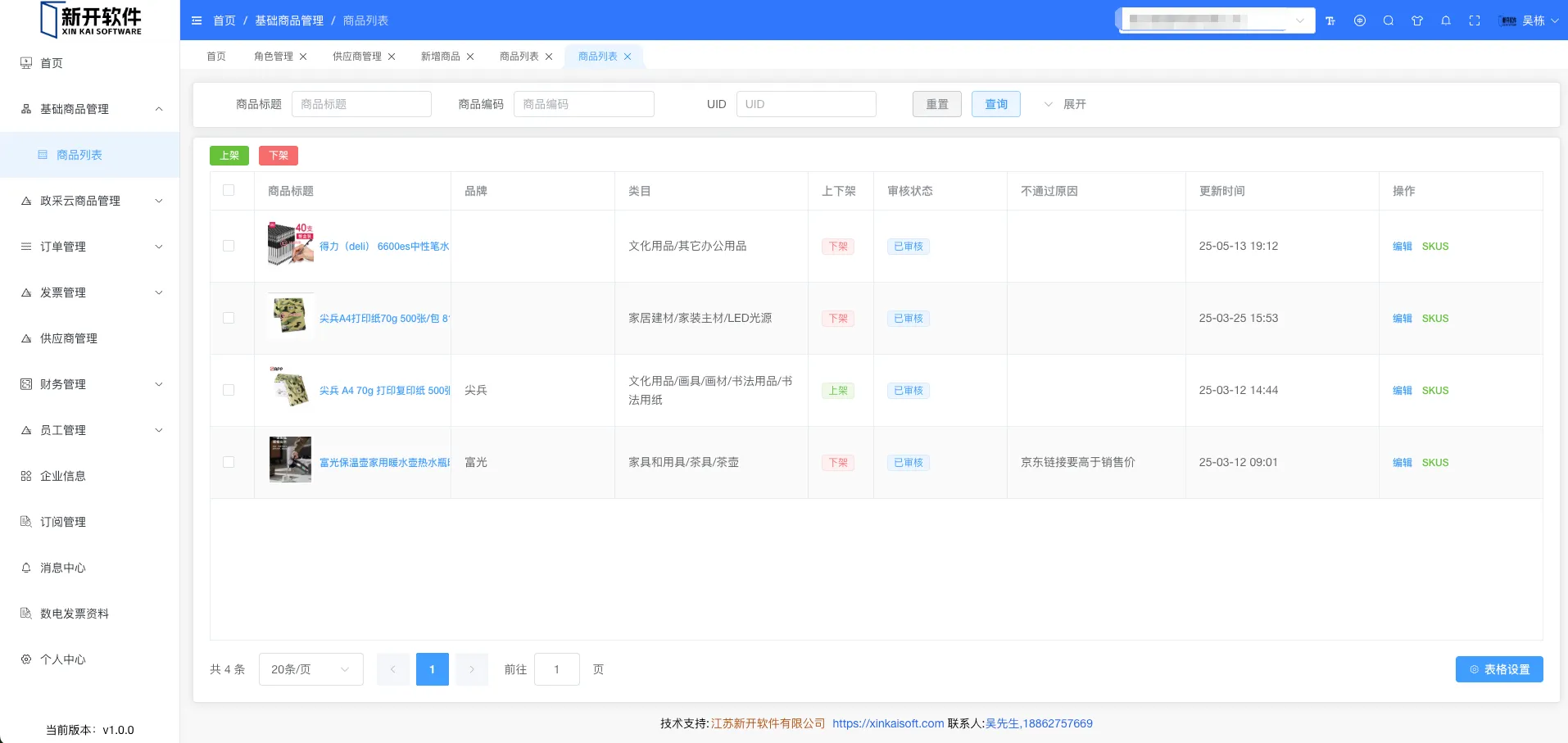Open 消息中心 in the sidebar
The image size is (1568, 743).
(63, 568)
